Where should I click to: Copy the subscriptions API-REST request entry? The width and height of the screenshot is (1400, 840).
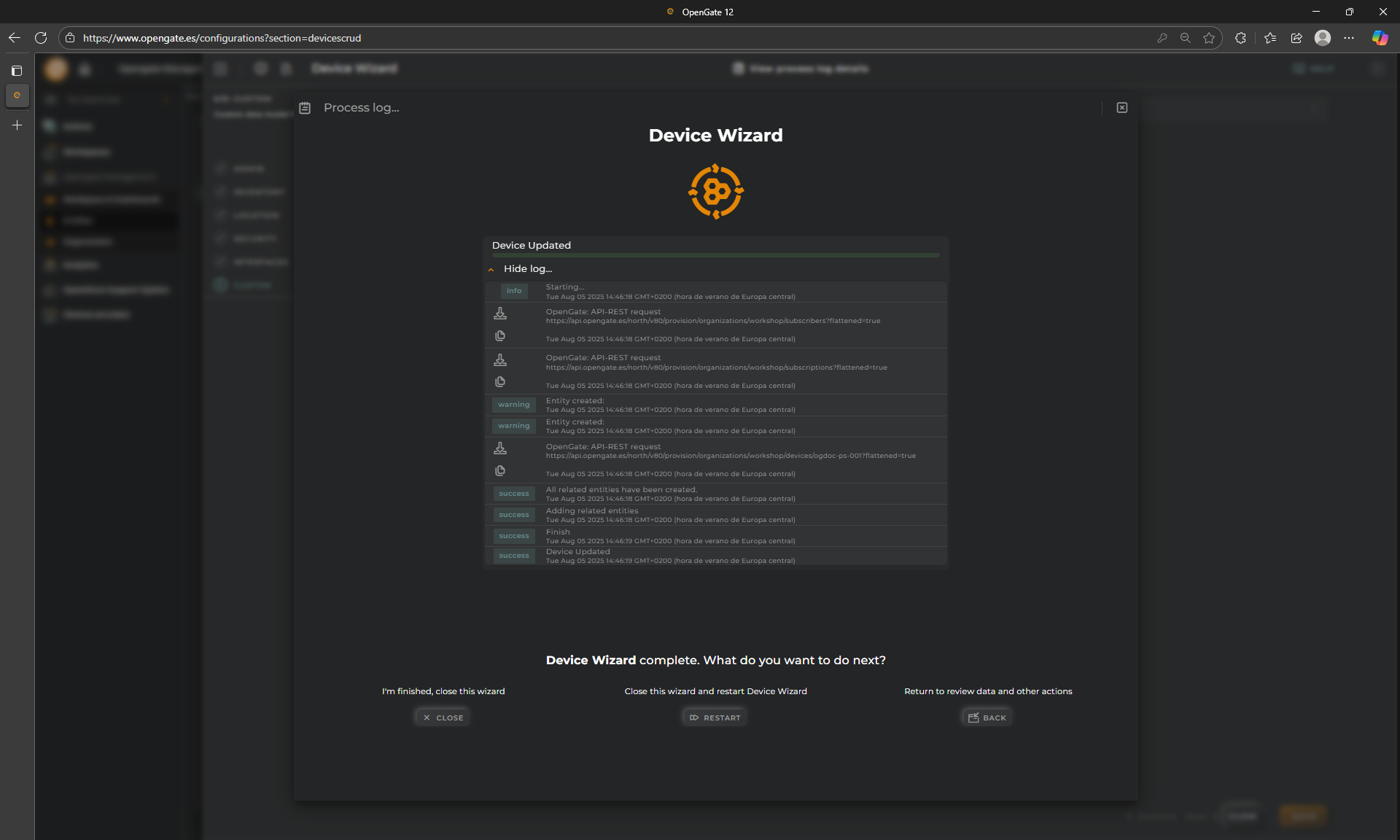500,382
